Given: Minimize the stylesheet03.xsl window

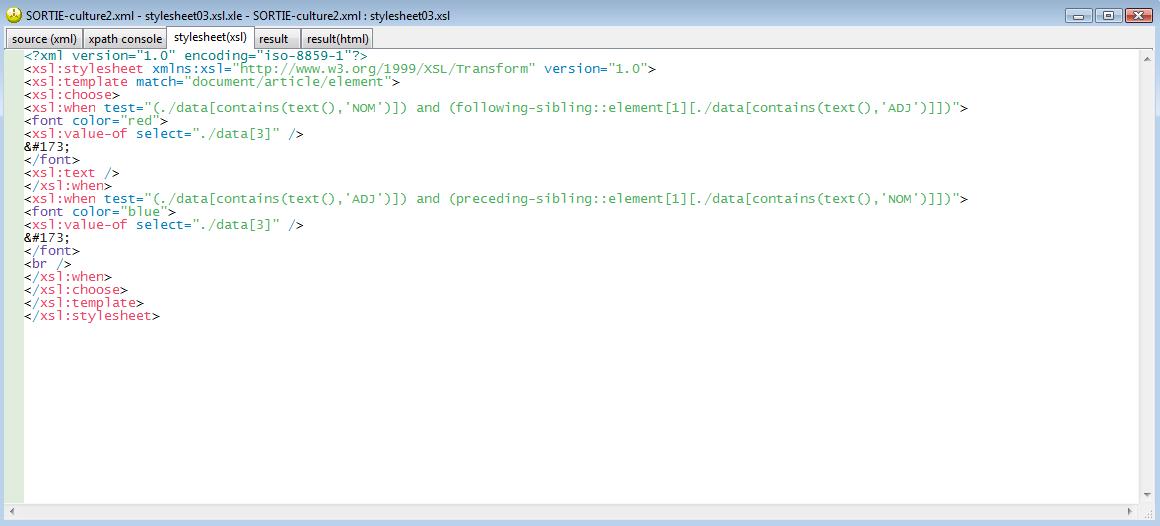Looking at the screenshot, I should (1079, 16).
